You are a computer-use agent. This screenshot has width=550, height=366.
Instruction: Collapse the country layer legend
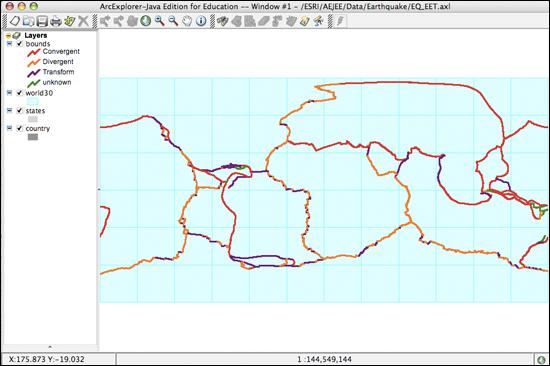click(x=9, y=128)
